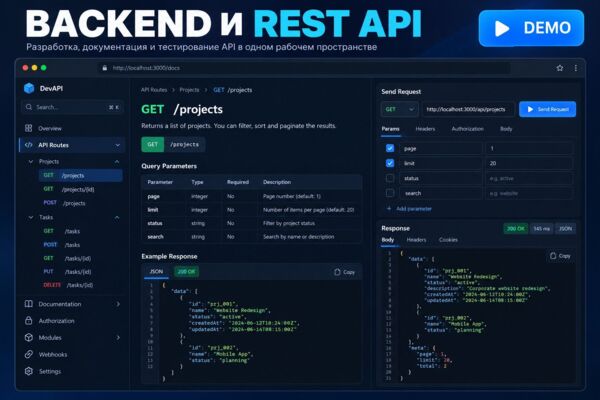The width and height of the screenshot is (600, 400).
Task: Click the Modules cube icon
Action: (28, 338)
